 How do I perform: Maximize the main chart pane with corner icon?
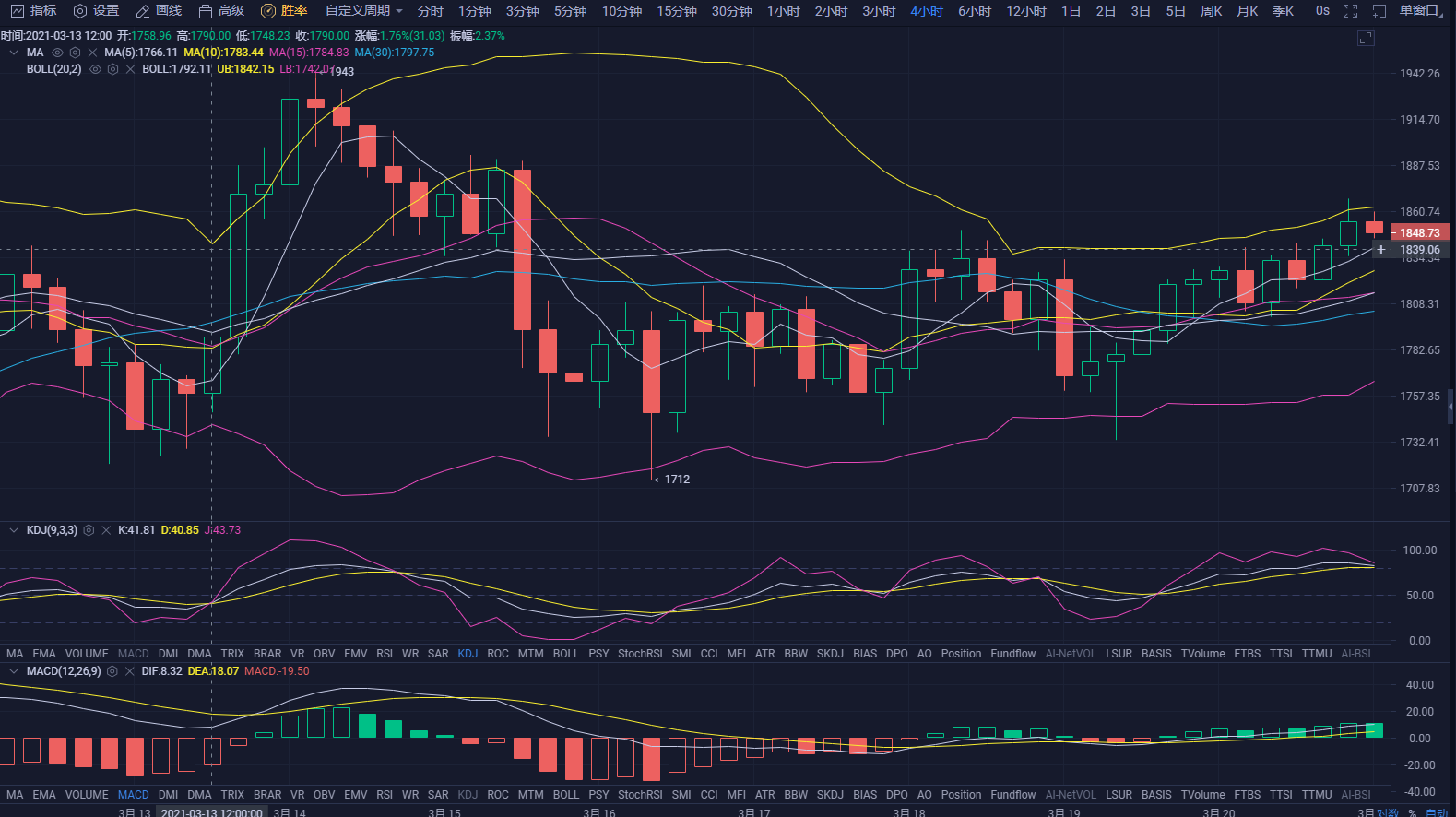click(1366, 38)
